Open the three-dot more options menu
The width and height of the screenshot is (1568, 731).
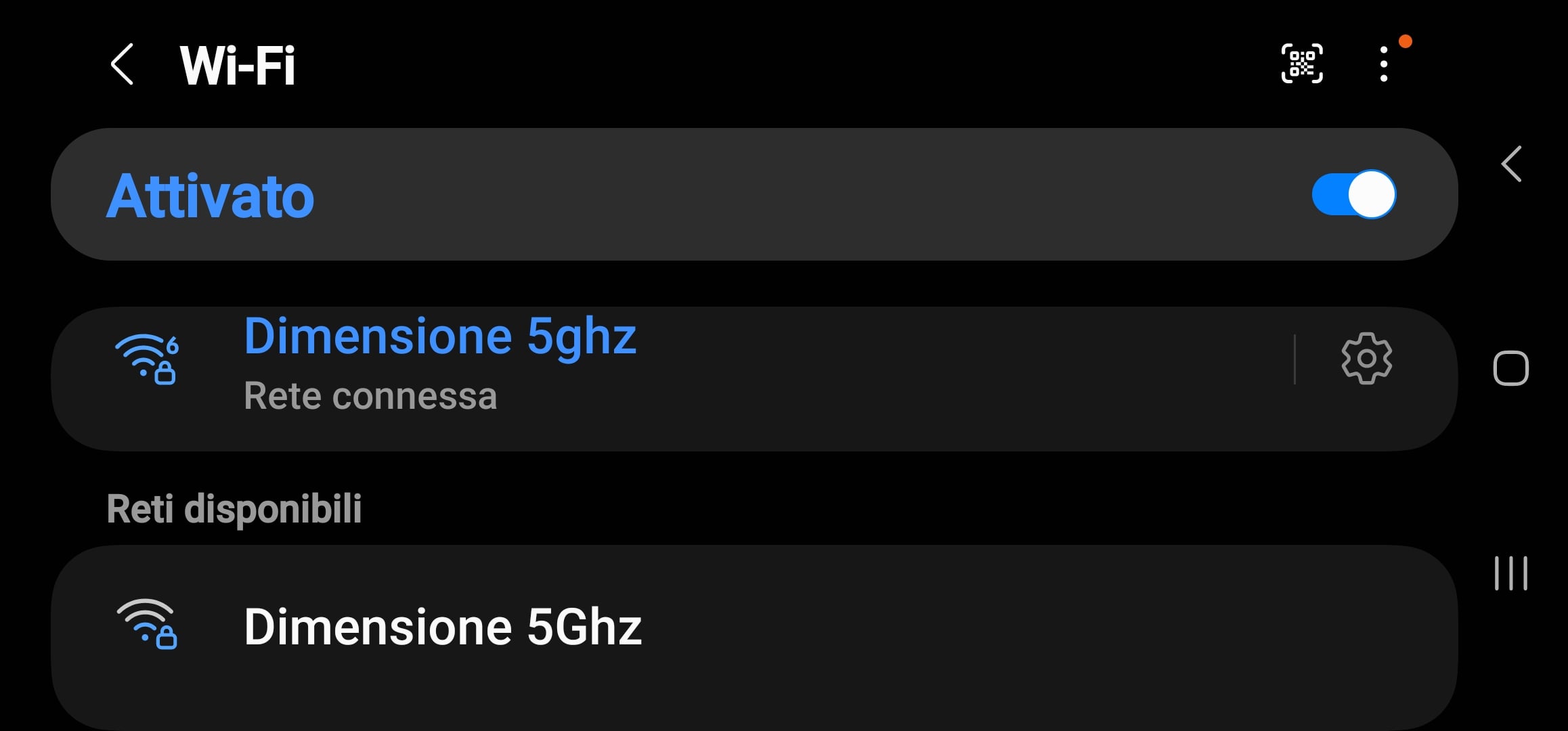tap(1383, 64)
